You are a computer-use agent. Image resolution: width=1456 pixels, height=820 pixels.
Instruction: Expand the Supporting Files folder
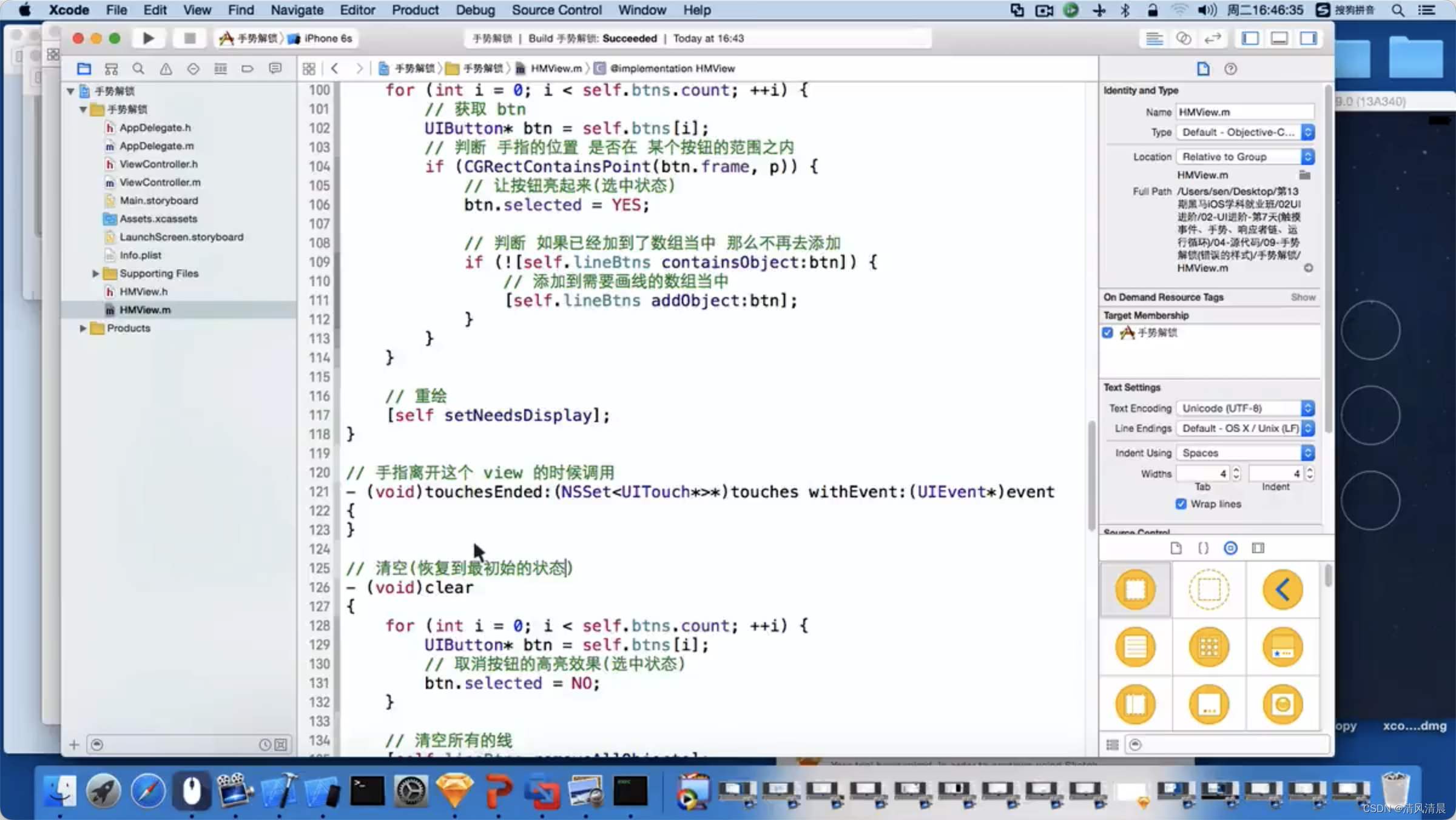tap(96, 273)
